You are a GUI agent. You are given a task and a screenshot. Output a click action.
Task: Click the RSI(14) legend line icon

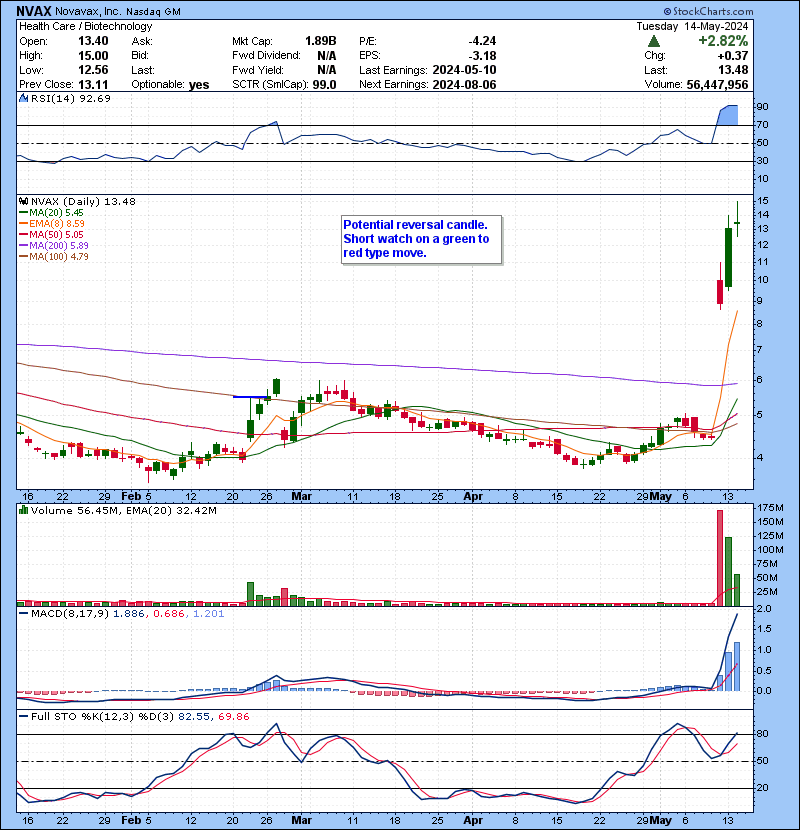[x=23, y=99]
